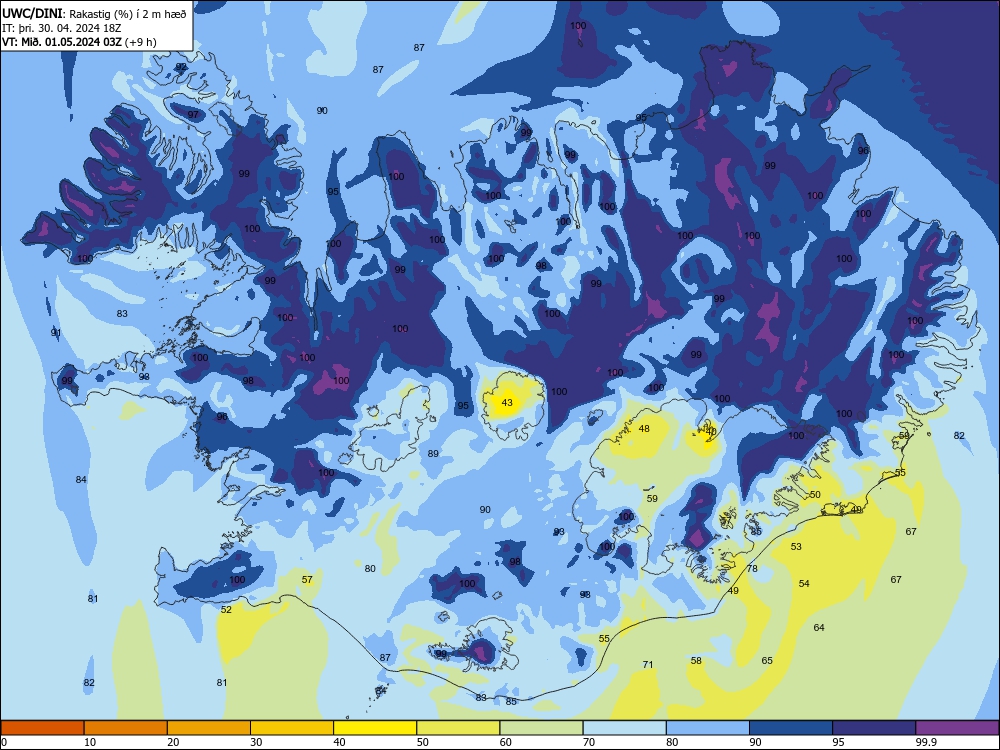This screenshot has width=1000, height=750.
Task: Pick the lightest blue 70–80 legend swatch
Action: 624,728
